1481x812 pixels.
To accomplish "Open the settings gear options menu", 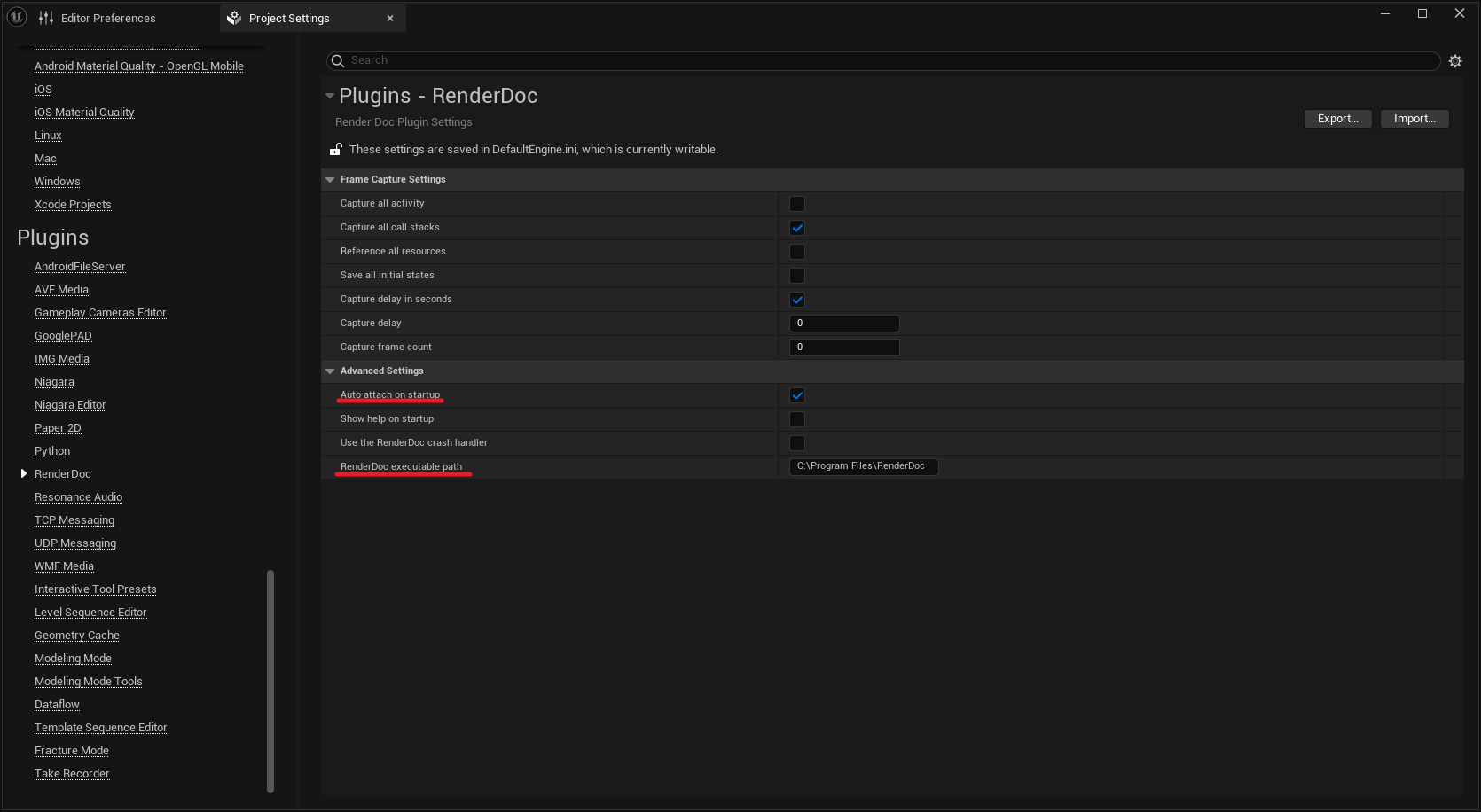I will [1455, 61].
